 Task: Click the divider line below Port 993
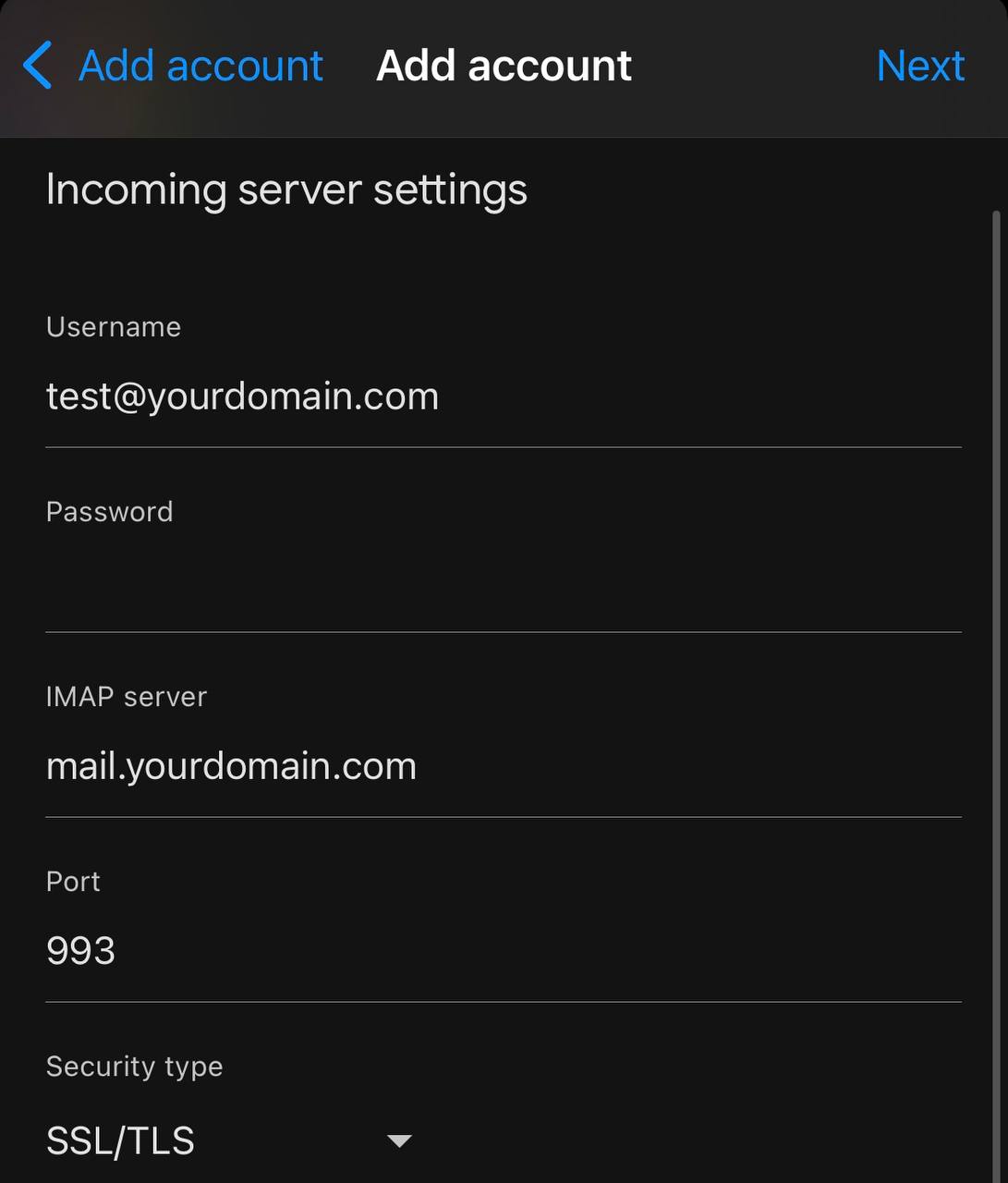[x=504, y=1002]
